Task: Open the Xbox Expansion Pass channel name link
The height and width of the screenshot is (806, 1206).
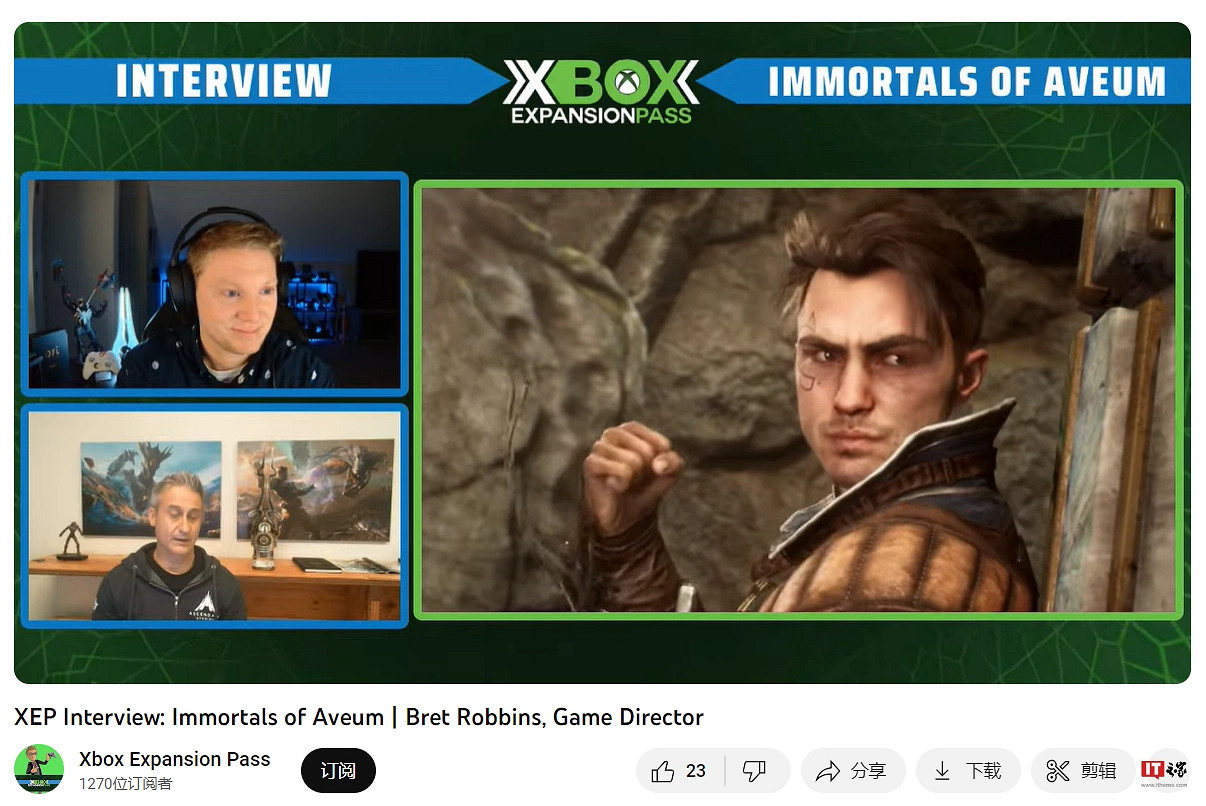Action: (174, 758)
